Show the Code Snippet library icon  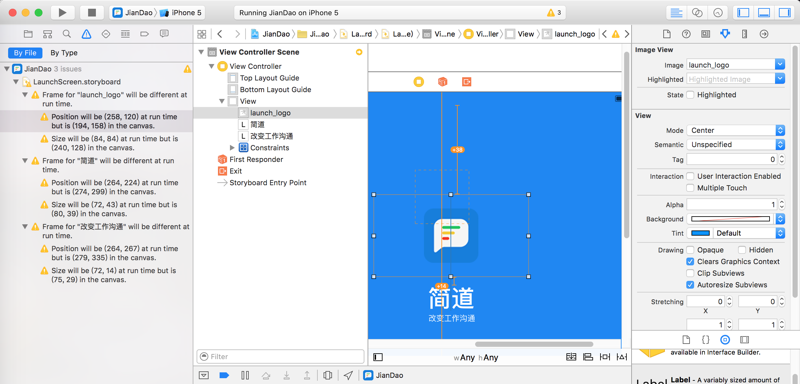point(706,340)
